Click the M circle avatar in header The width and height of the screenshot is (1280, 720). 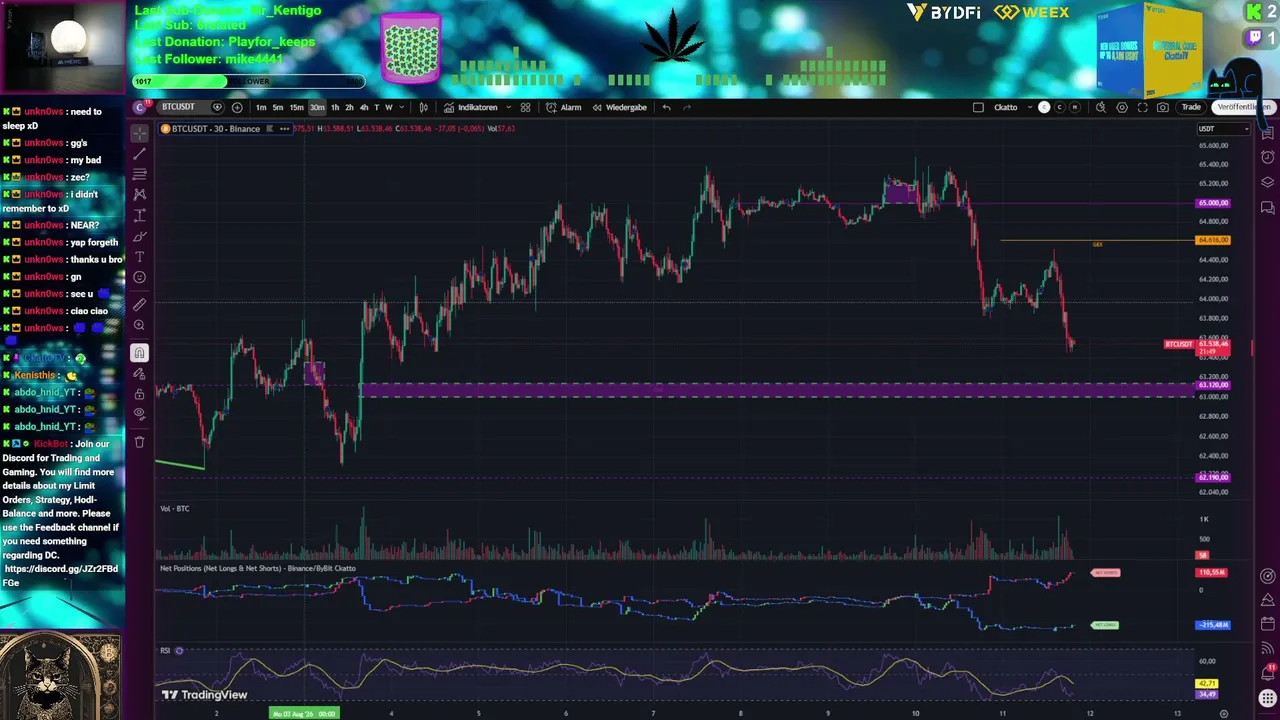click(1076, 107)
